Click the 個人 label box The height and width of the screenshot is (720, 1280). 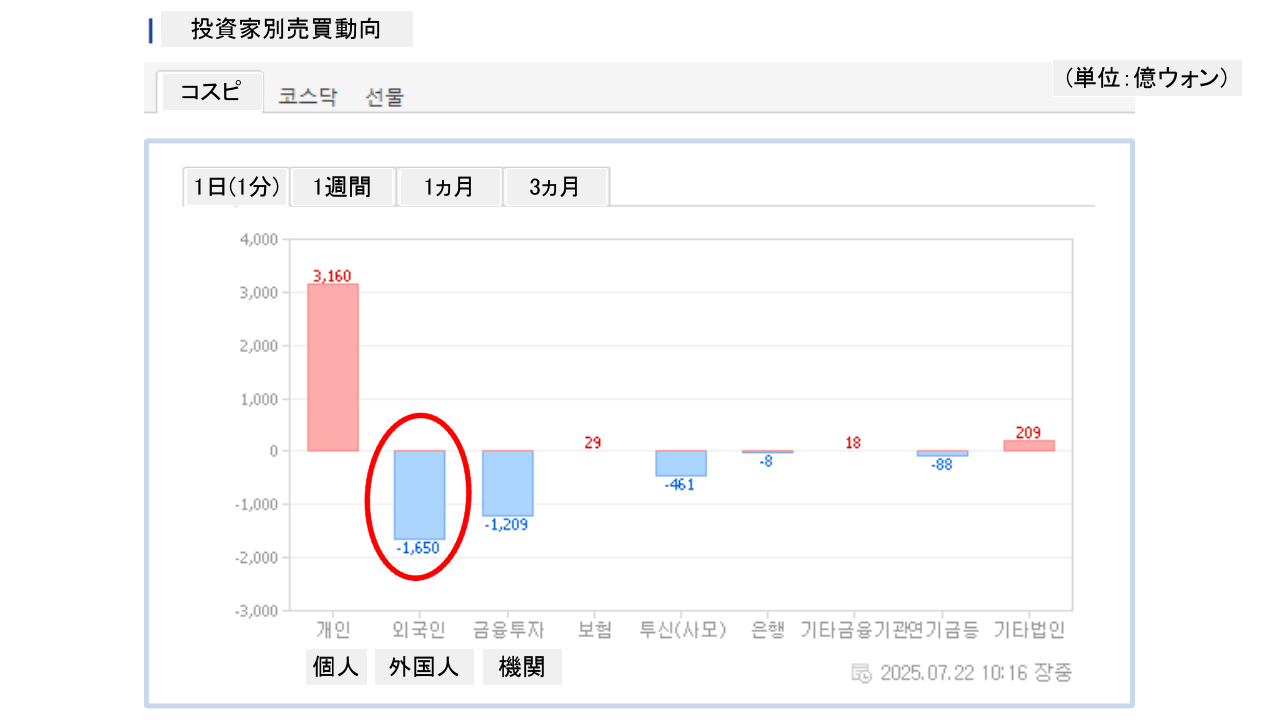[x=336, y=667]
